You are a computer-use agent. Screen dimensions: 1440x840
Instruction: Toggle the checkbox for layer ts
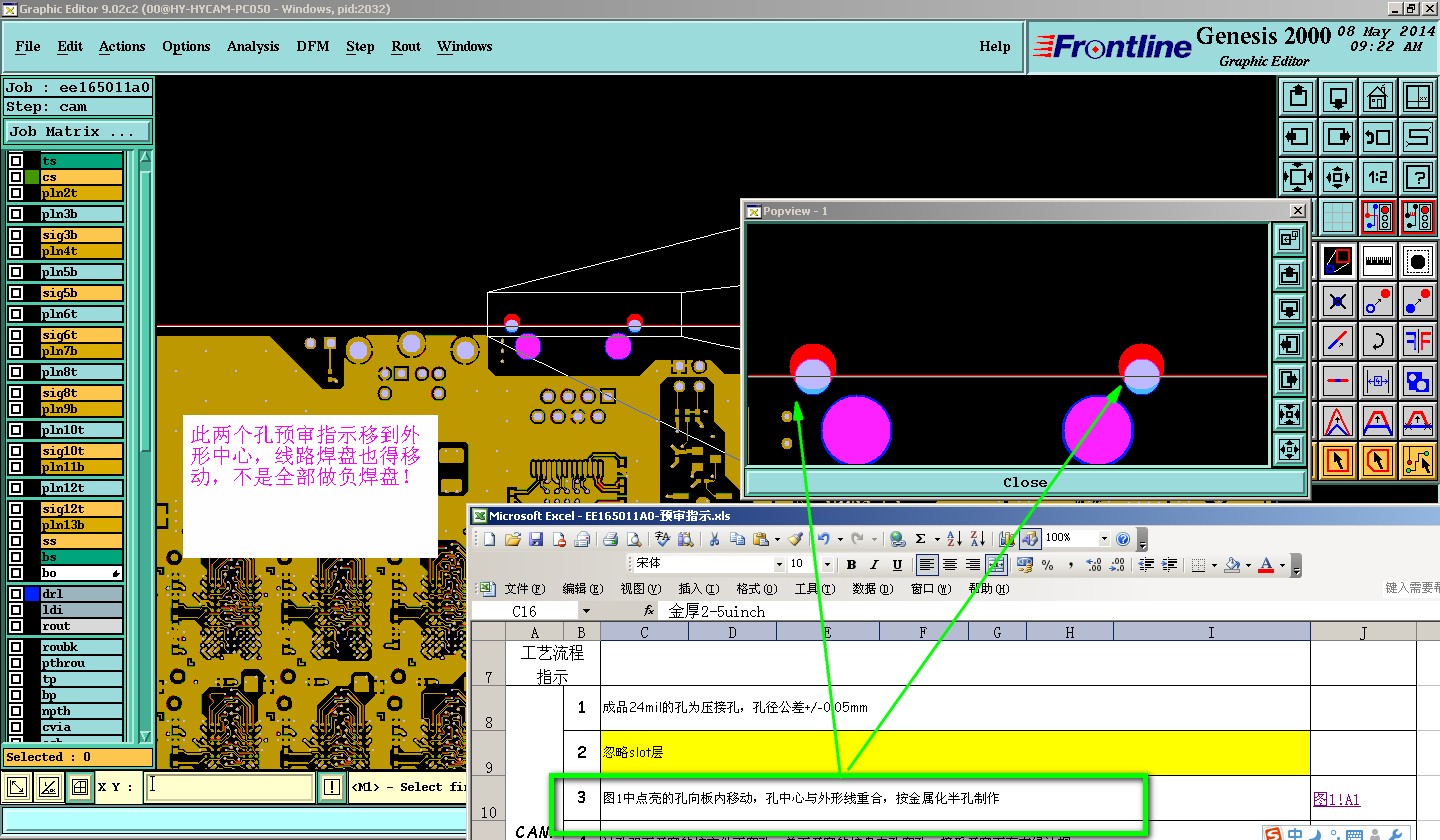point(16,161)
